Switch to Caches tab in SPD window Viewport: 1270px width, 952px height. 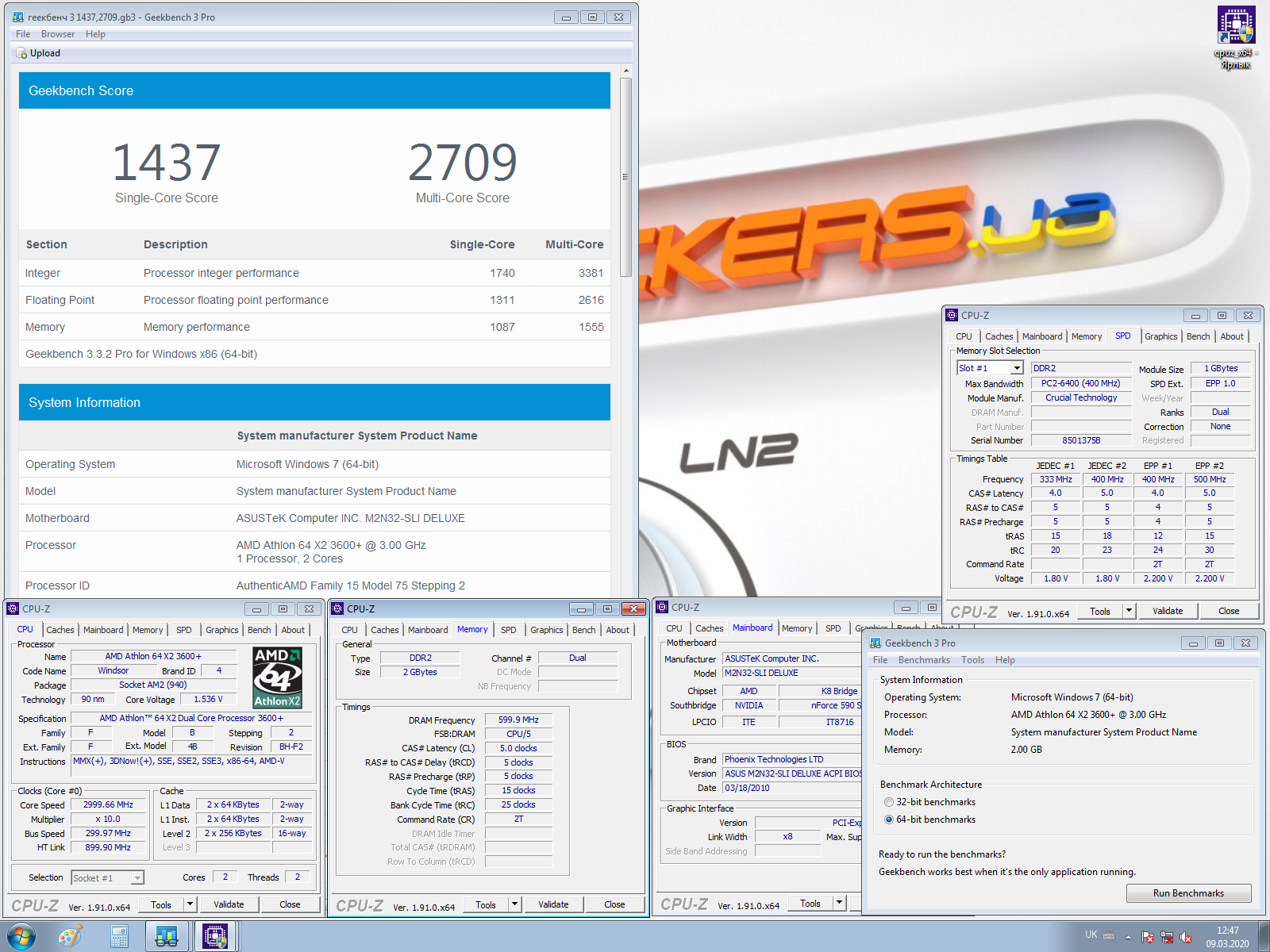999,336
